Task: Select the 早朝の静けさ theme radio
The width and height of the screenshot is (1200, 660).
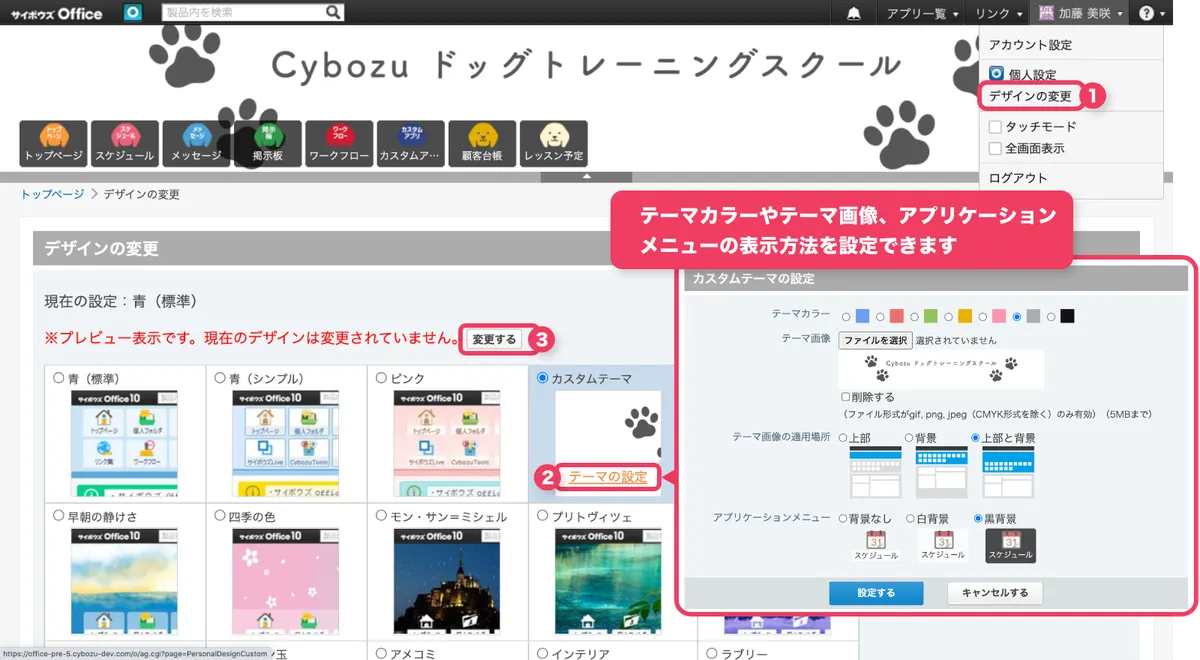Action: tap(58, 517)
